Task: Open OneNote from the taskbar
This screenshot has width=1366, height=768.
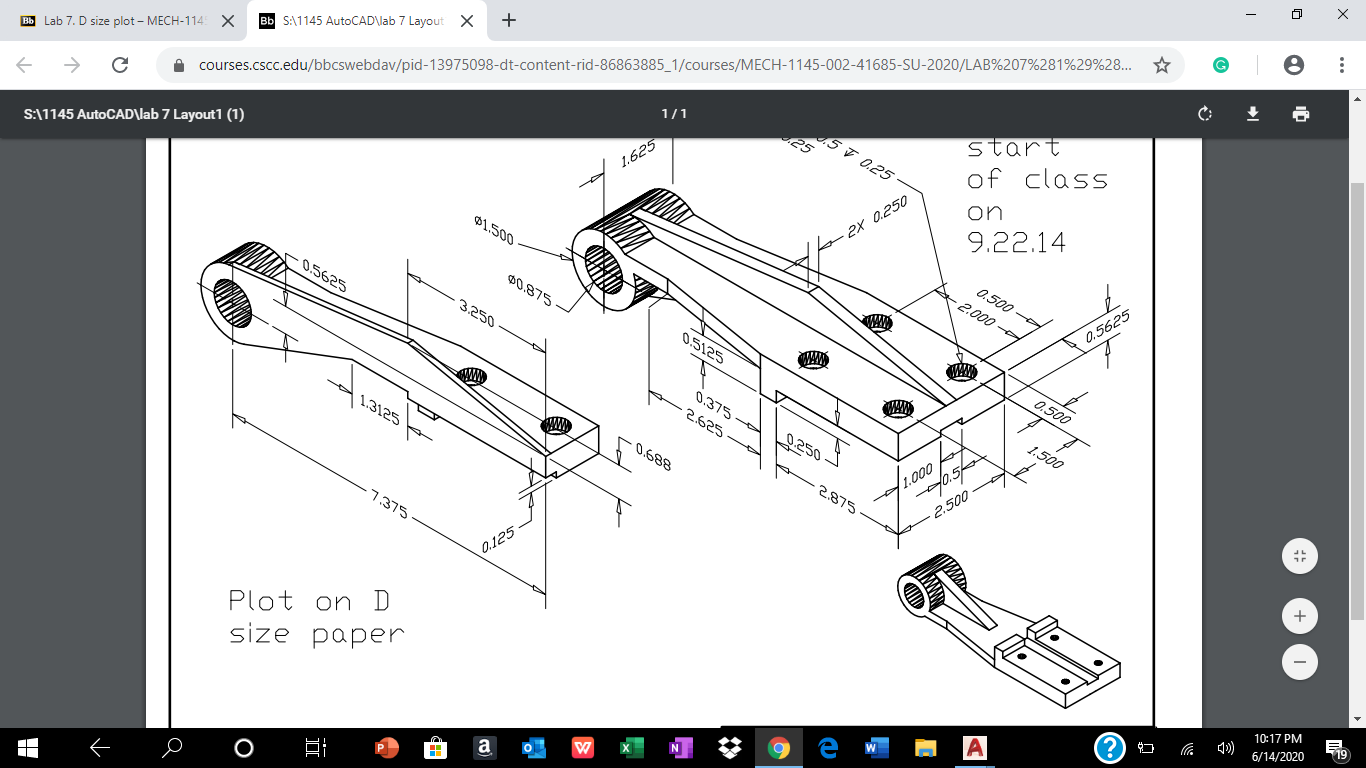Action: pyautogui.click(x=681, y=747)
